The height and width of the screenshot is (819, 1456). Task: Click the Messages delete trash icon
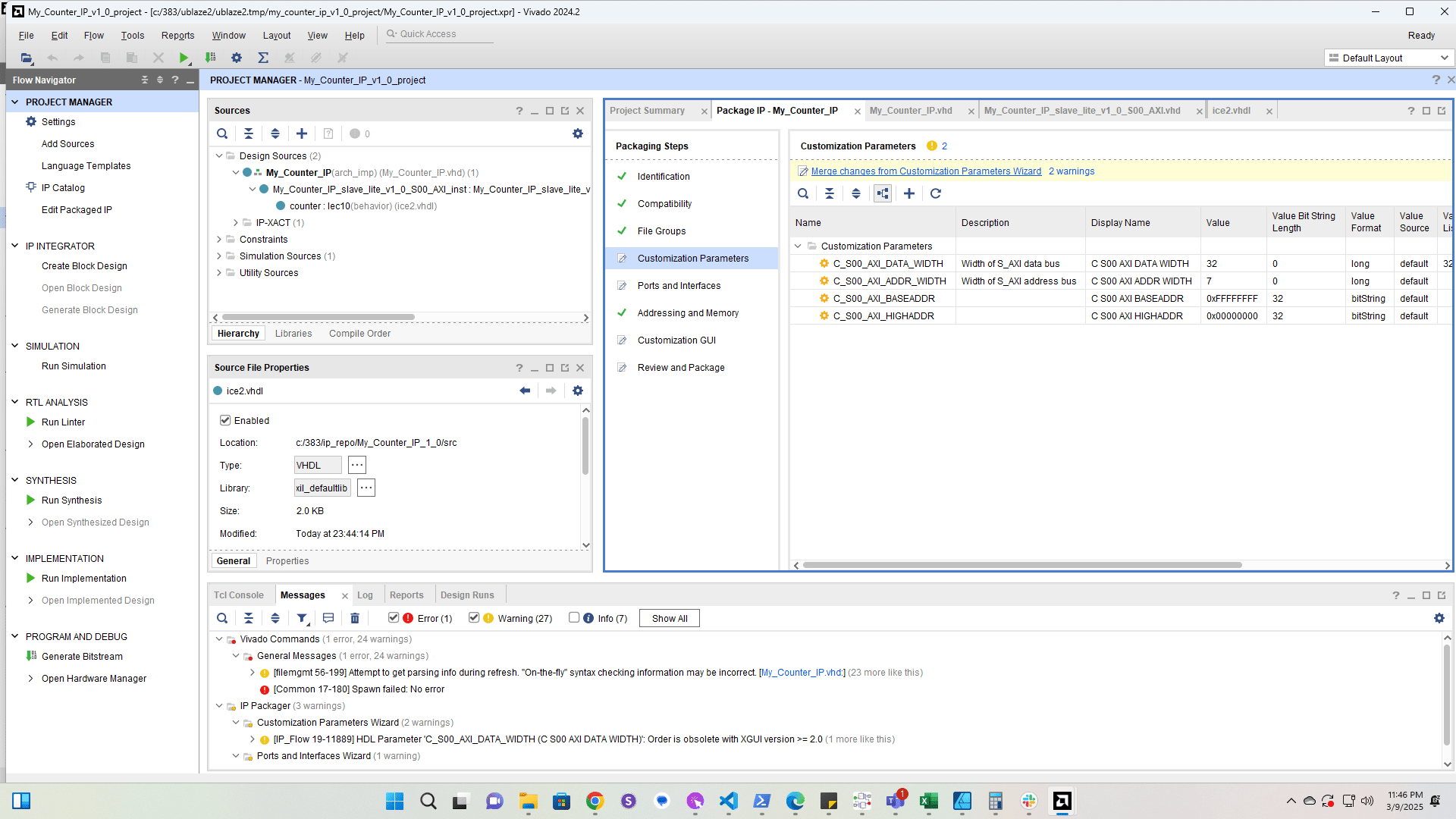click(x=354, y=618)
